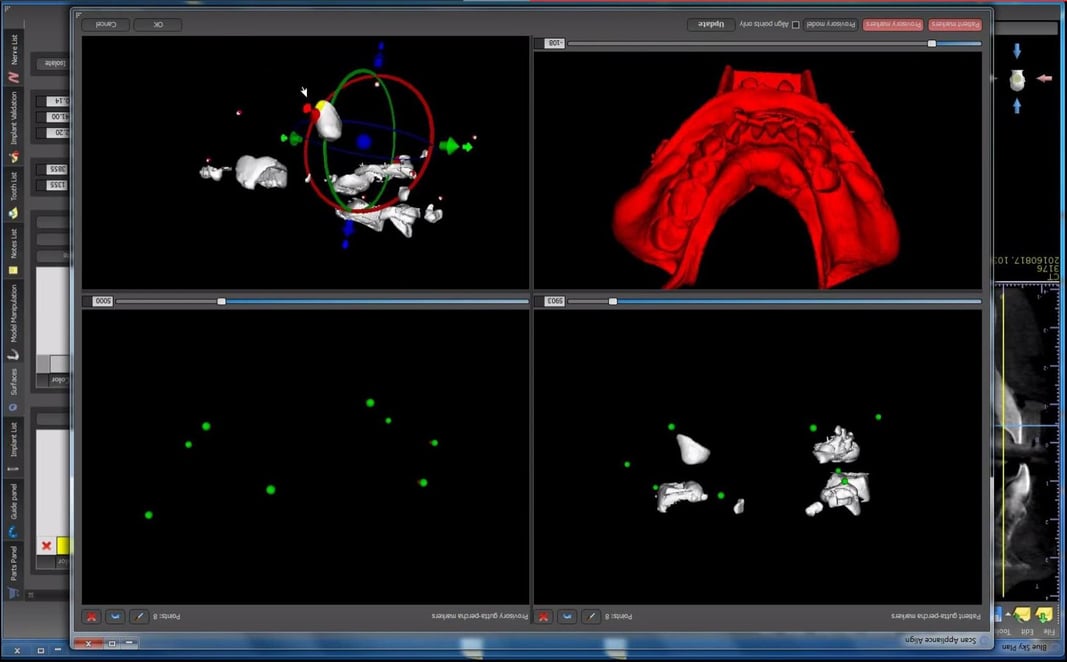The width and height of the screenshot is (1067, 662).
Task: Open the File menu
Action: click(x=1049, y=632)
